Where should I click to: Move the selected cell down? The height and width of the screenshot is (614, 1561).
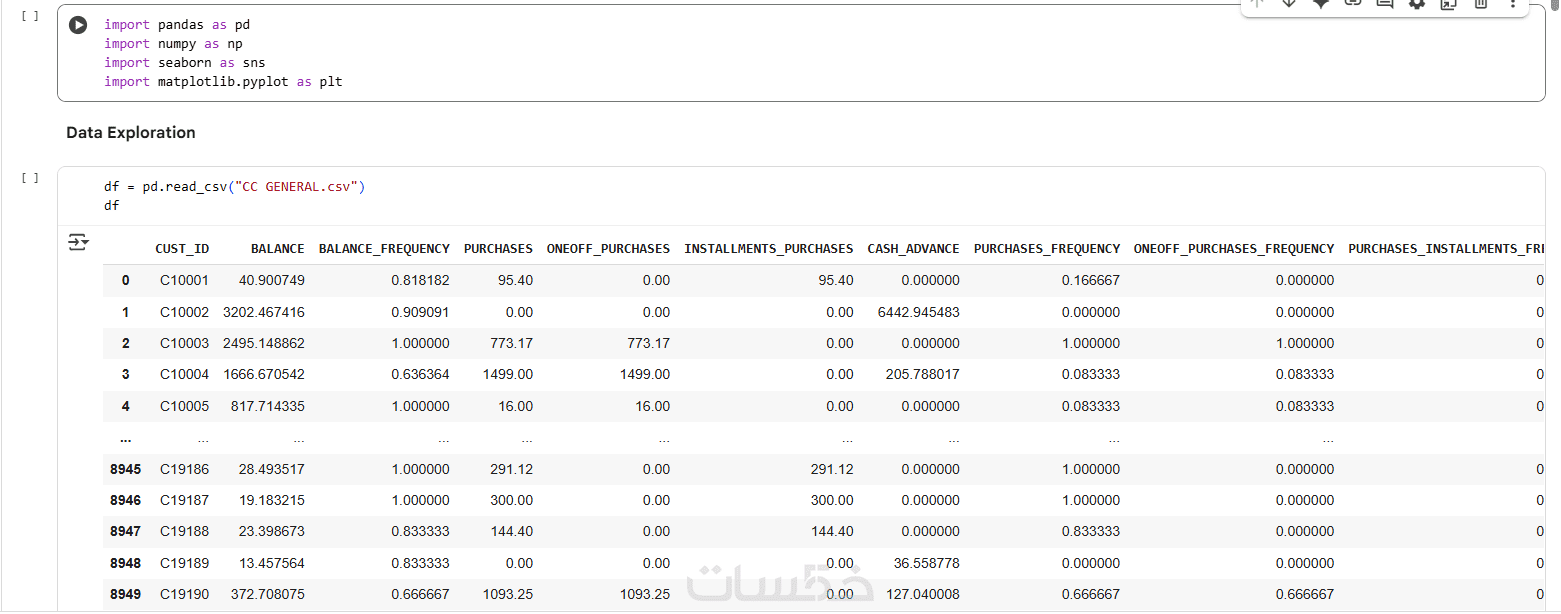click(x=1289, y=4)
